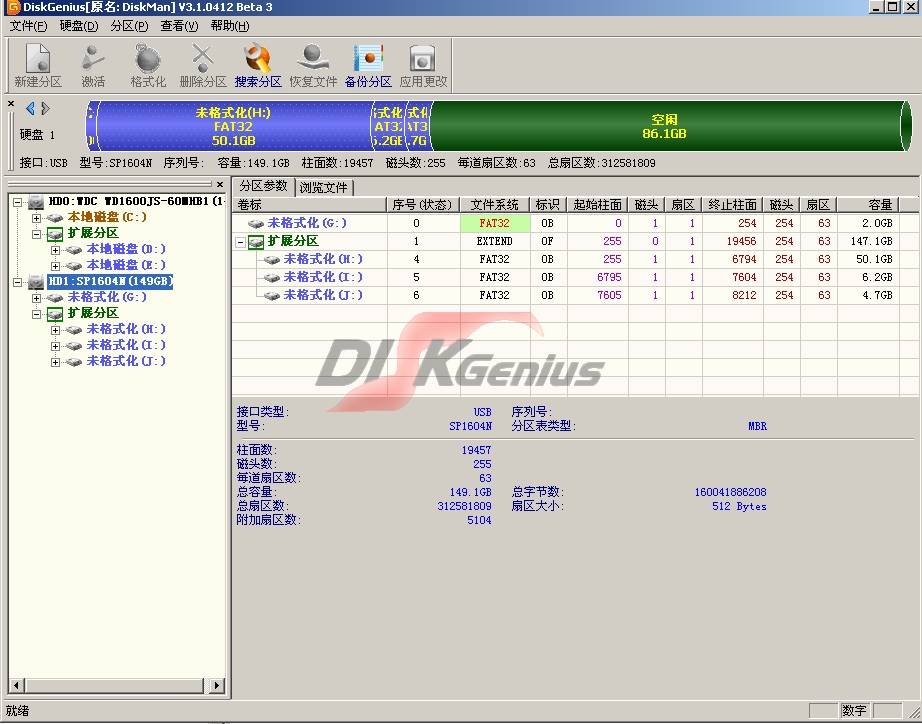
Task: Open the 分区(P) menu
Action: pos(129,26)
